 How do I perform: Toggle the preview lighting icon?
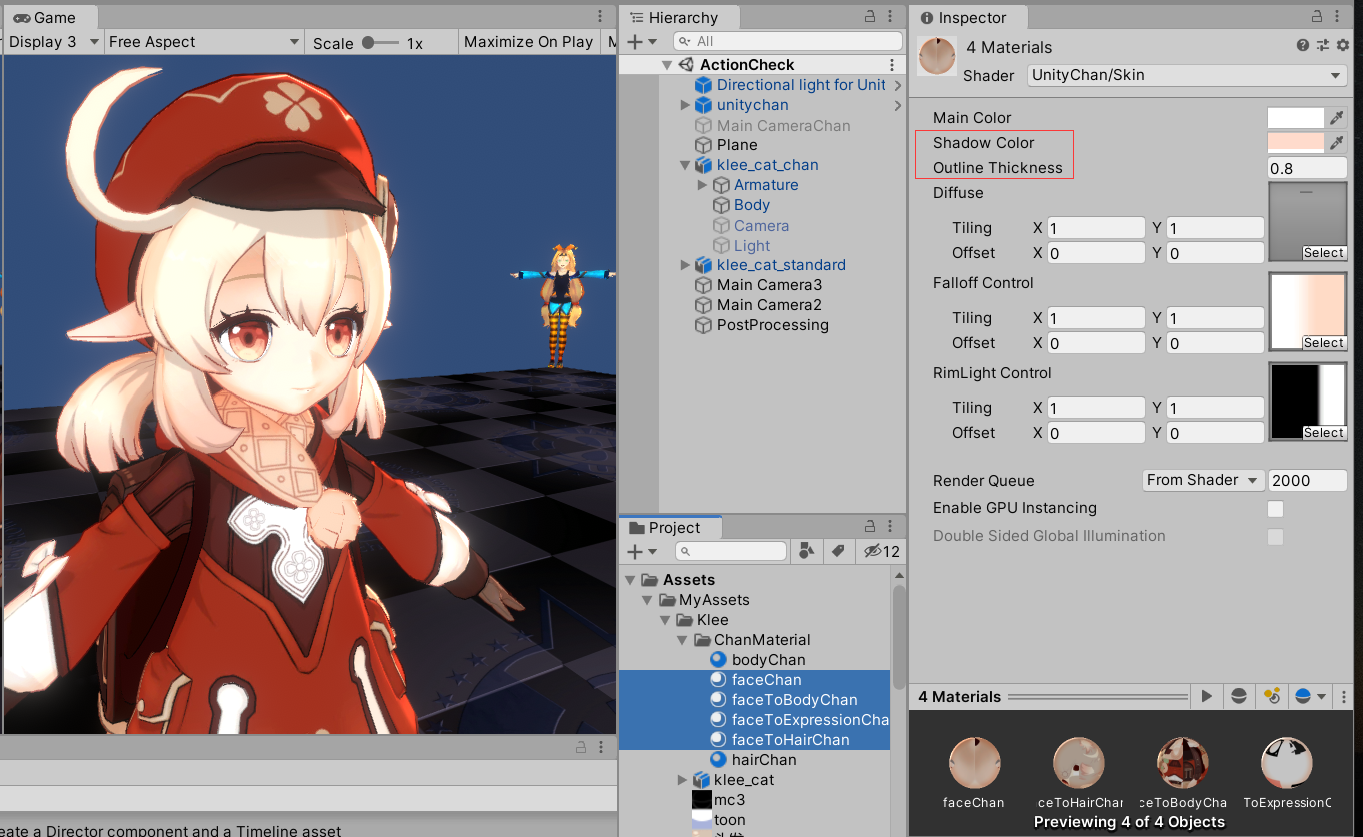click(1272, 696)
